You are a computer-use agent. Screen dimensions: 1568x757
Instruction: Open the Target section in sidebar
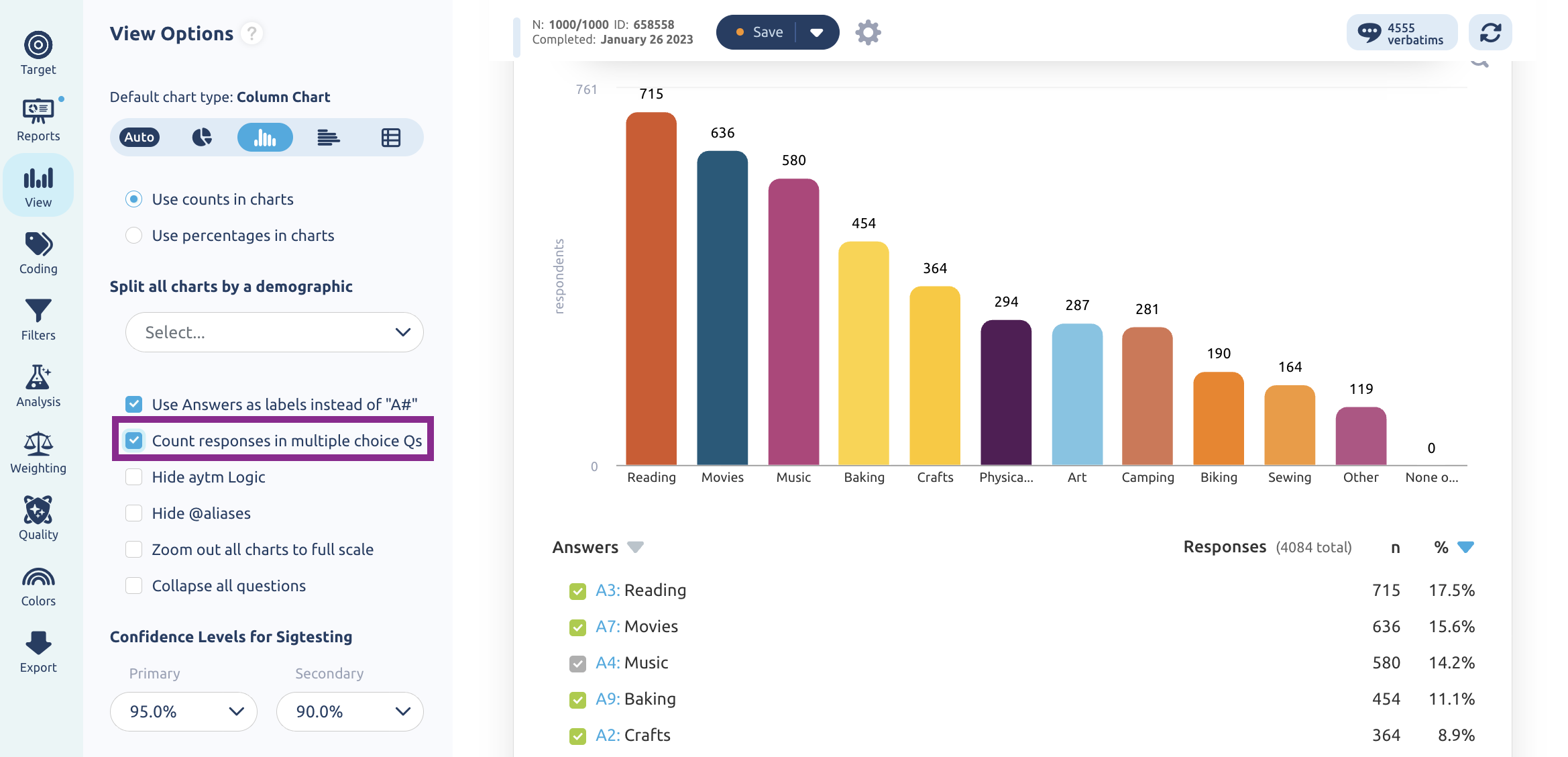click(x=38, y=53)
